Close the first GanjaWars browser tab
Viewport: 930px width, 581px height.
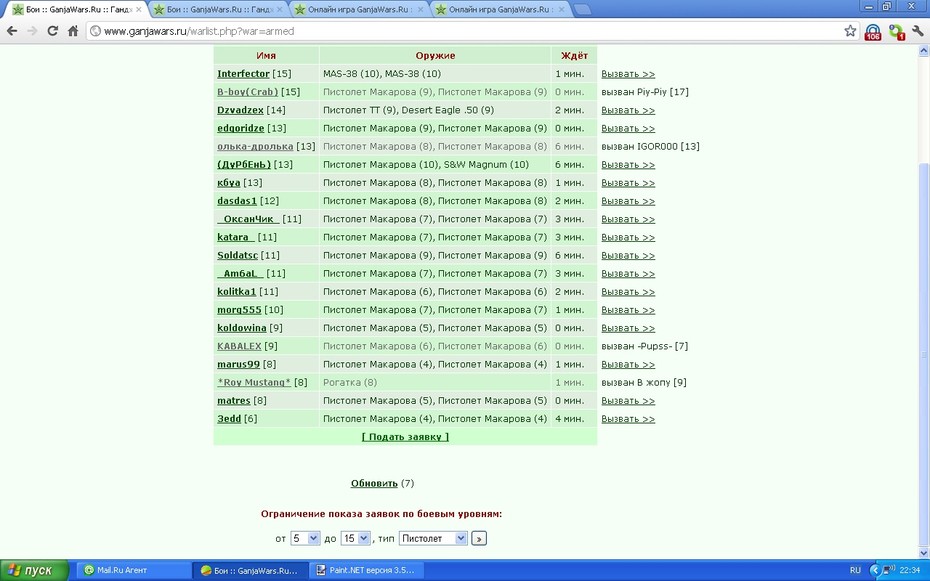pyautogui.click(x=139, y=9)
